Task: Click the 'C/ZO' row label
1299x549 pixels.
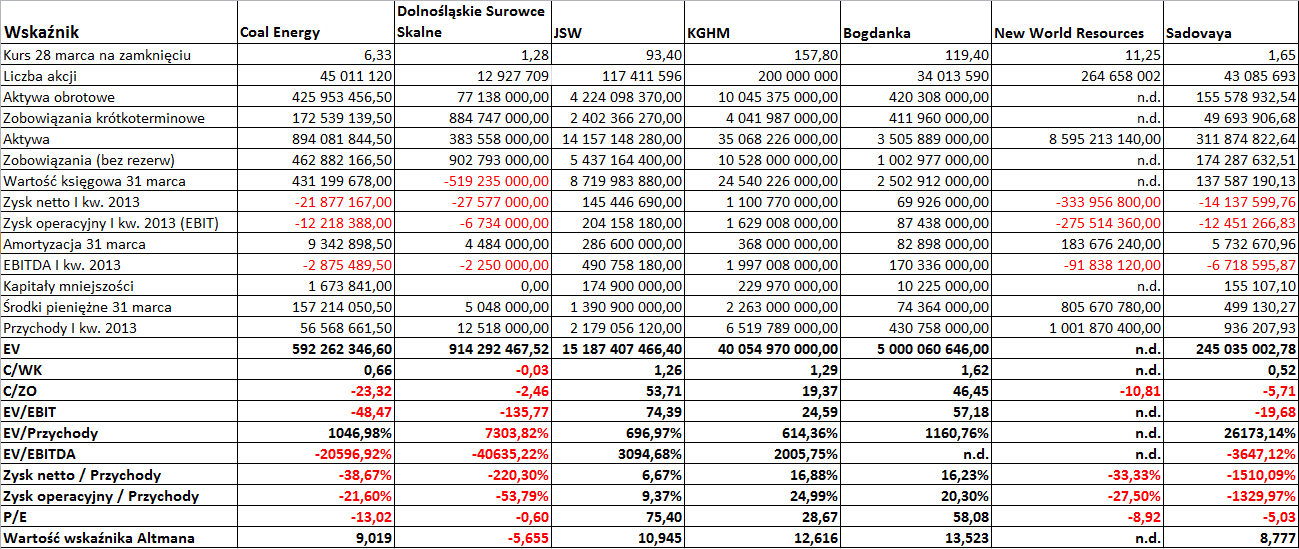Action: tap(21, 391)
